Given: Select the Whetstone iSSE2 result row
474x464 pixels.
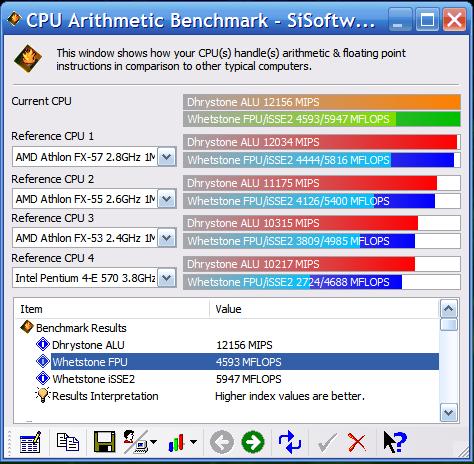Looking at the screenshot, I should [x=227, y=379].
